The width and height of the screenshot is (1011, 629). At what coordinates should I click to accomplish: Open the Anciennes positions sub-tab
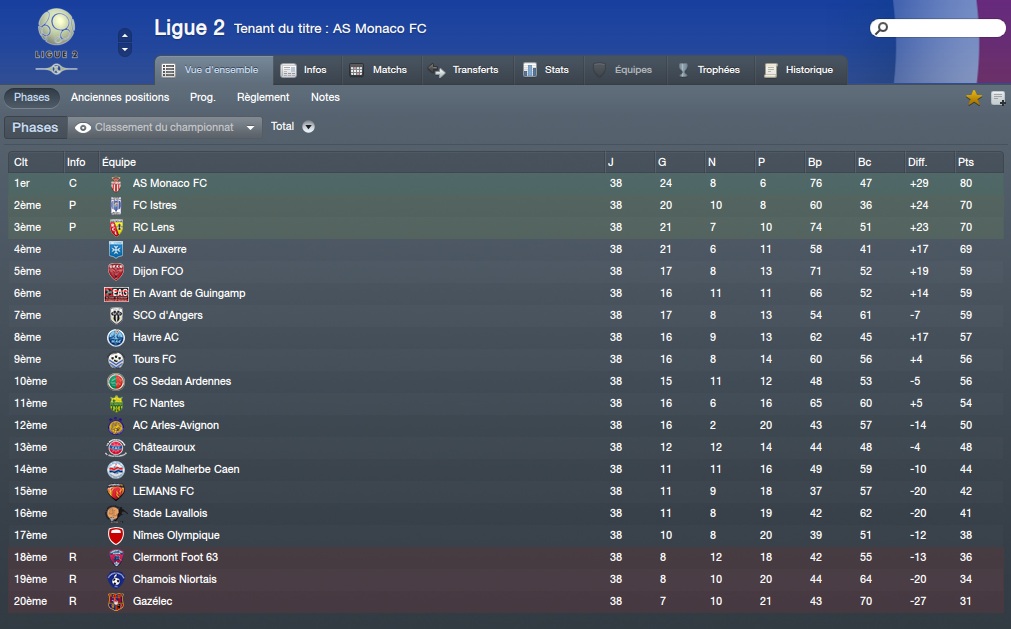120,97
